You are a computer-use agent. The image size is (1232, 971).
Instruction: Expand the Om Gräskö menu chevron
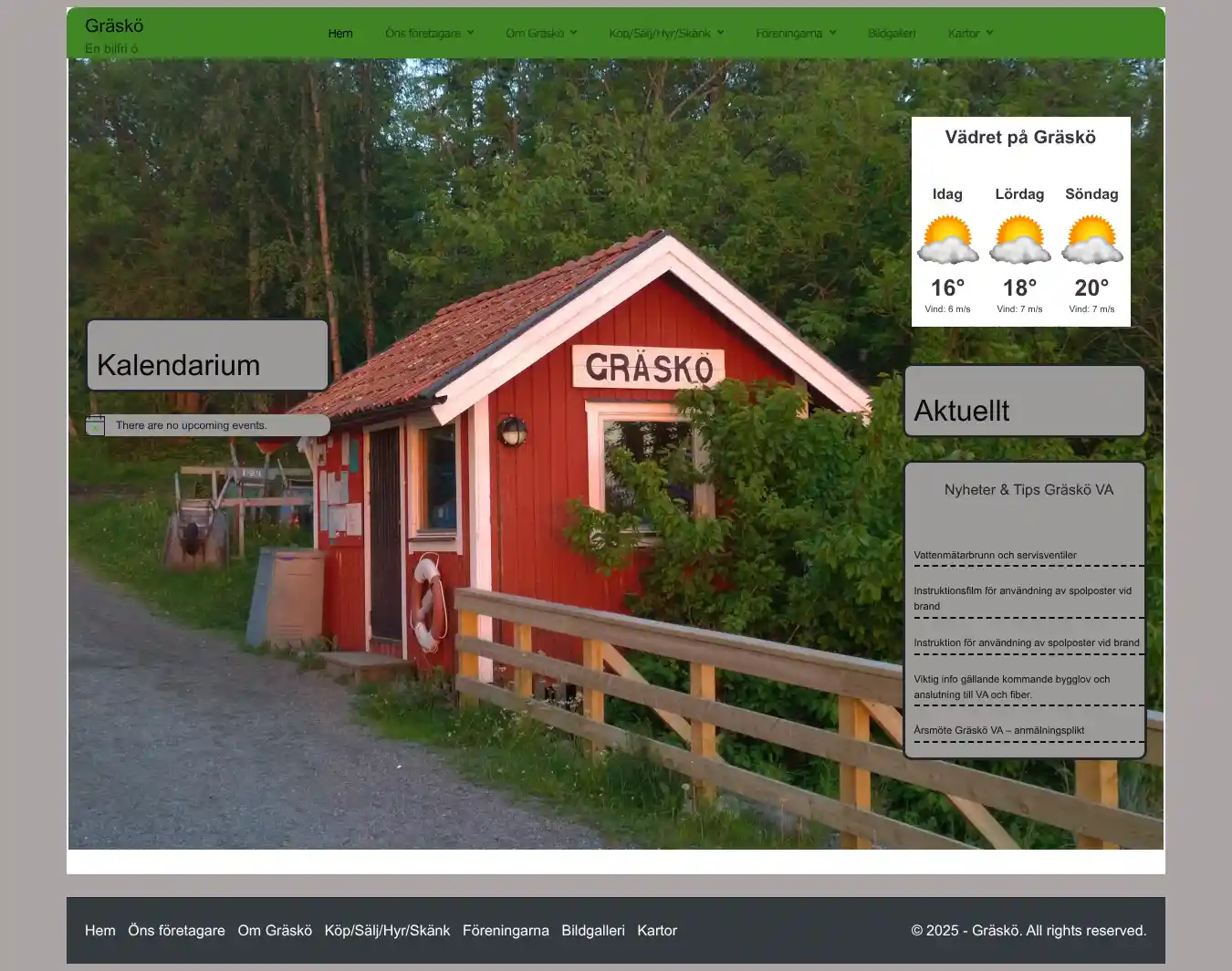574,33
